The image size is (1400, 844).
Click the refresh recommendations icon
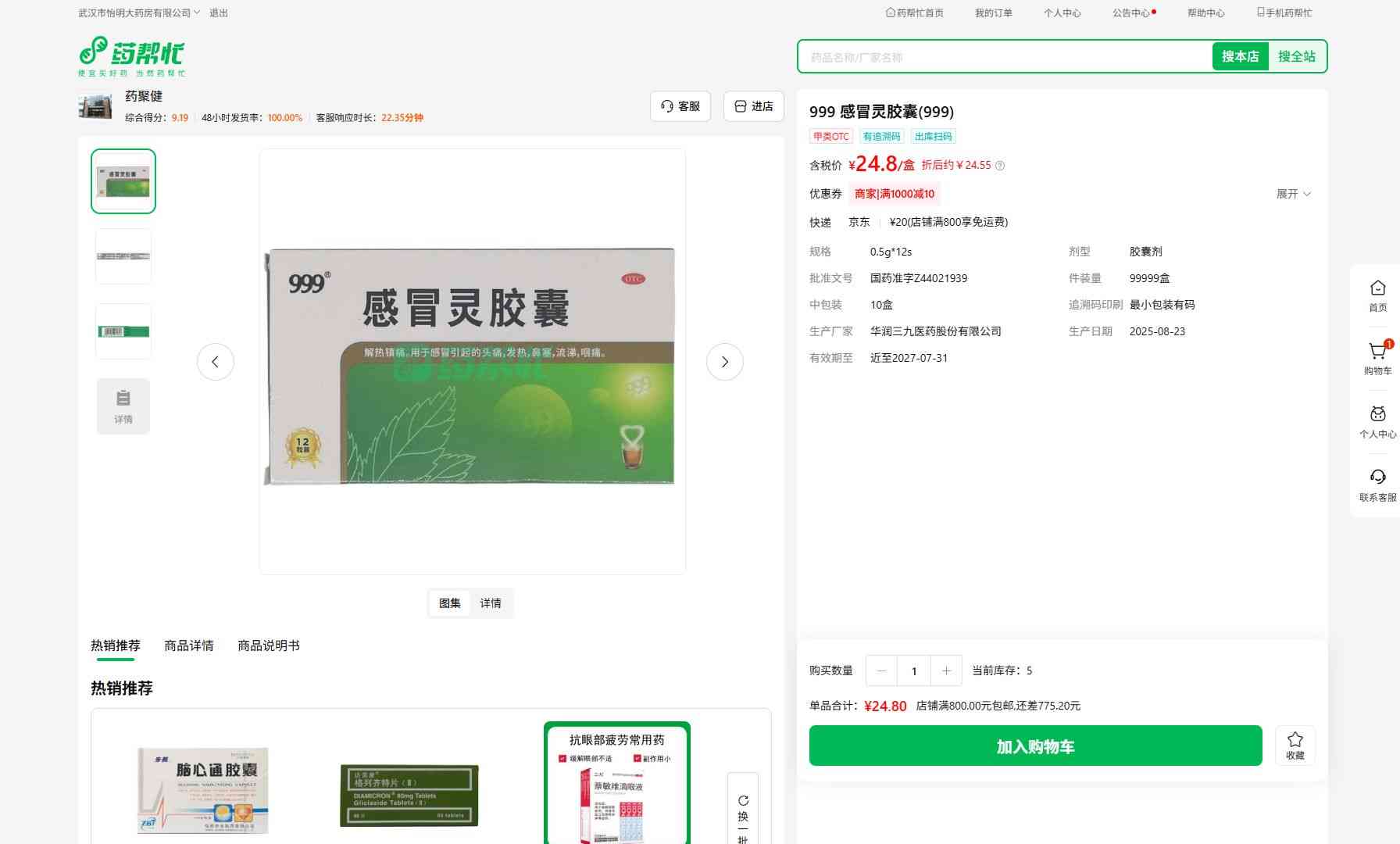point(743,801)
